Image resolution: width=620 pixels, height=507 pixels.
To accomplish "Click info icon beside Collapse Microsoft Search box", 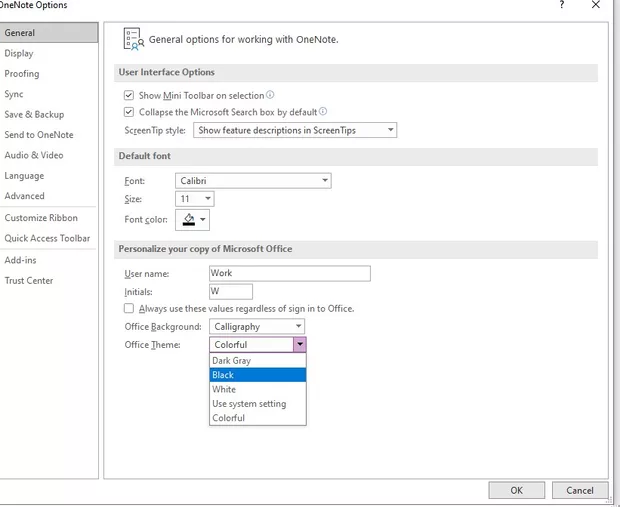I will pyautogui.click(x=323, y=112).
